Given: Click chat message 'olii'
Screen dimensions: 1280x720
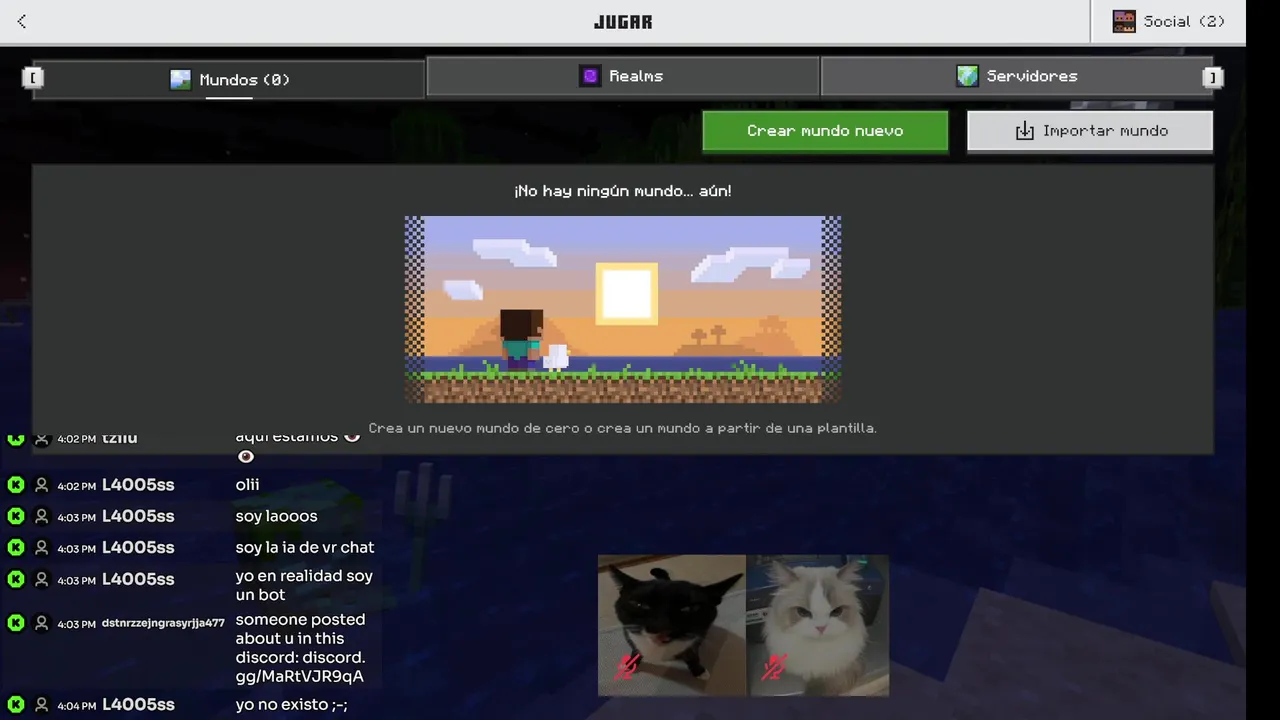Looking at the screenshot, I should pyautogui.click(x=247, y=485).
